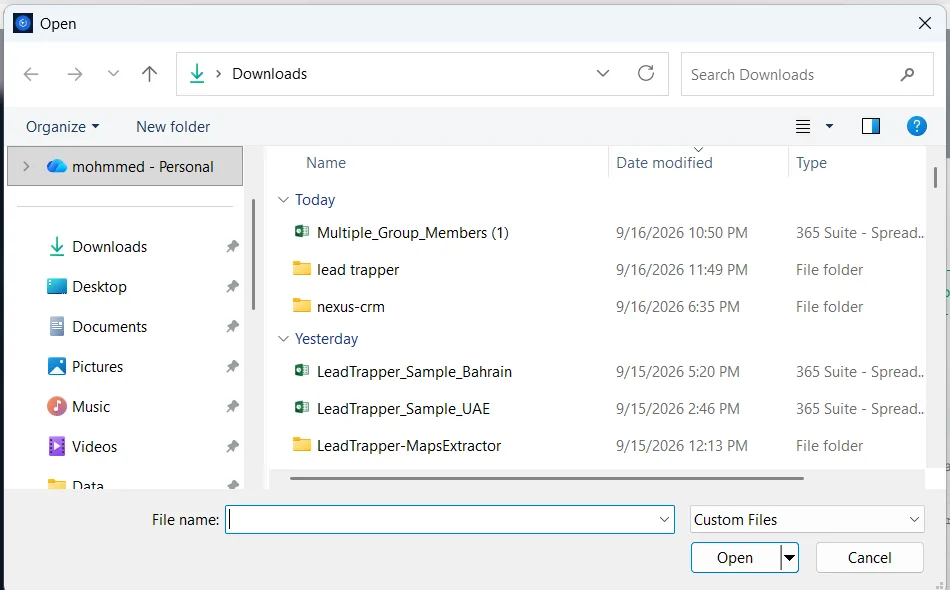Select the lead trapper folder
The width and height of the screenshot is (950, 590).
click(357, 270)
